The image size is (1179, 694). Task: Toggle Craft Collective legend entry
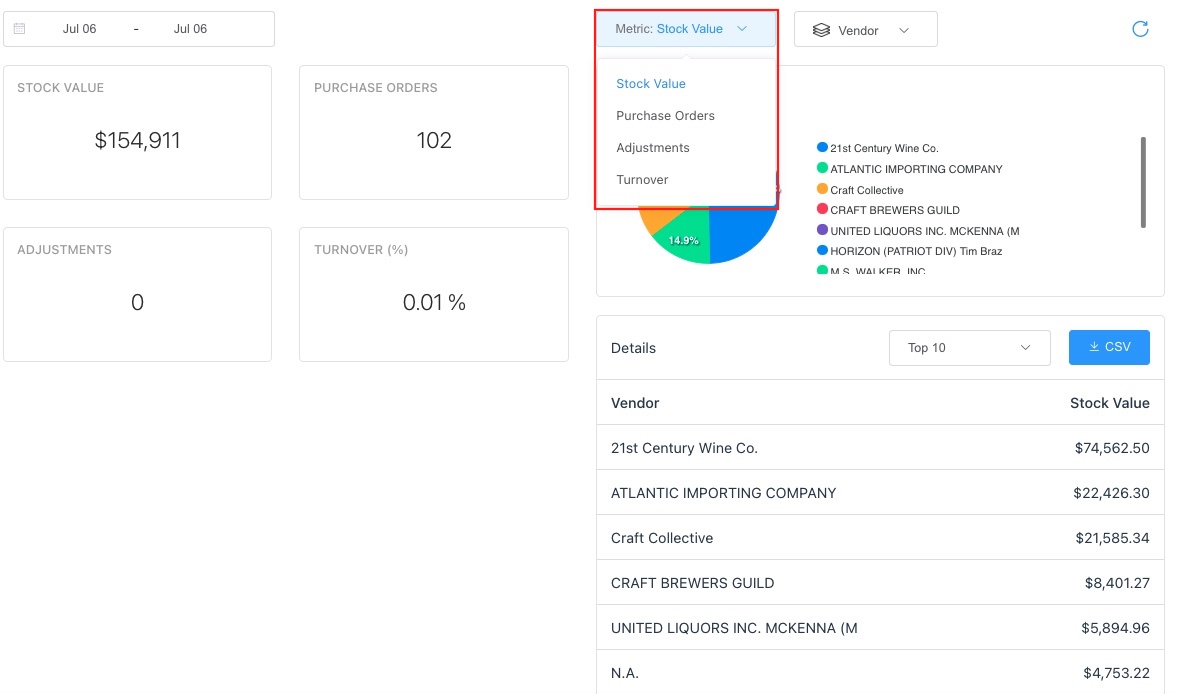pyautogui.click(x=866, y=190)
